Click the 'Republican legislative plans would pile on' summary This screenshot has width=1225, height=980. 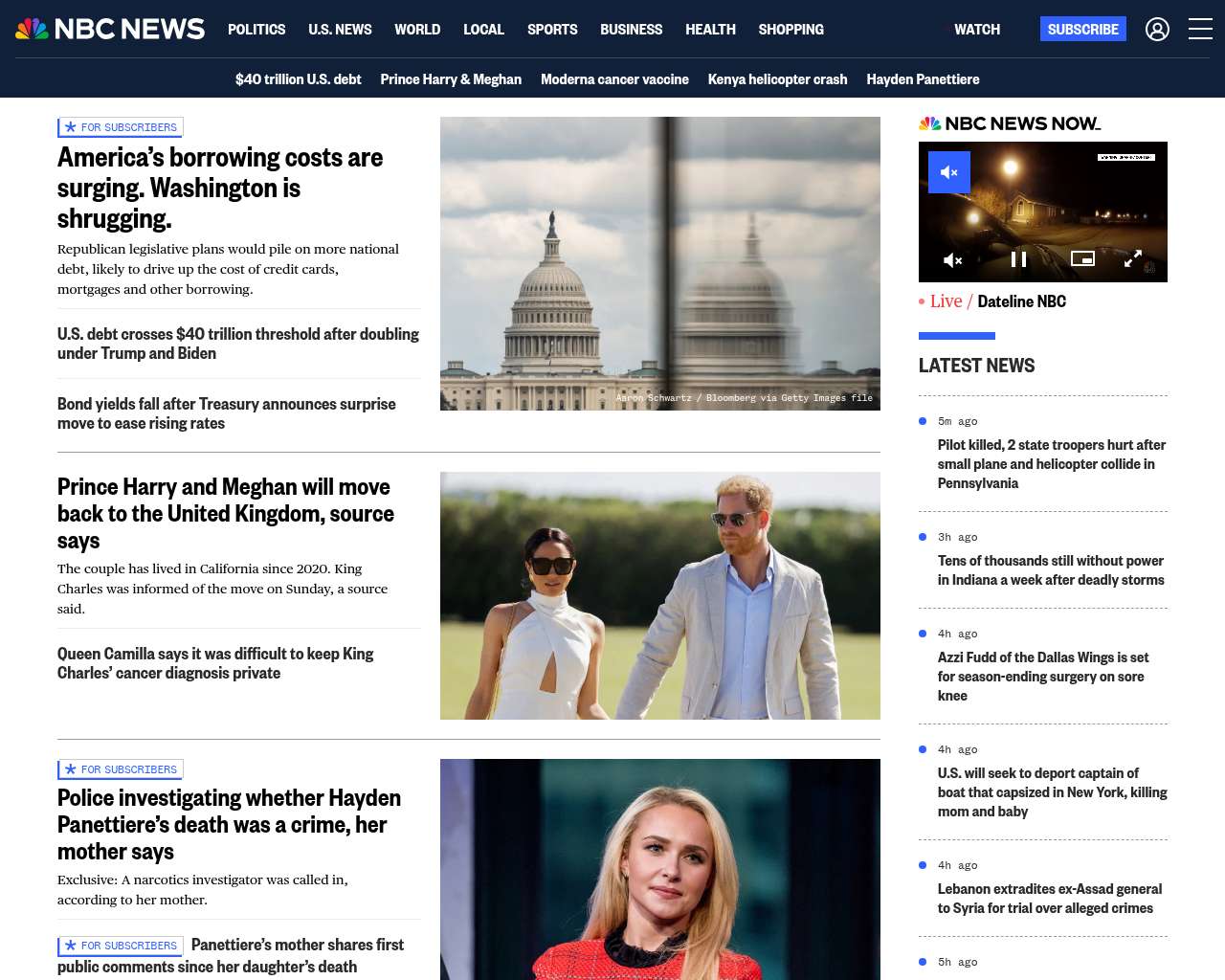(228, 269)
